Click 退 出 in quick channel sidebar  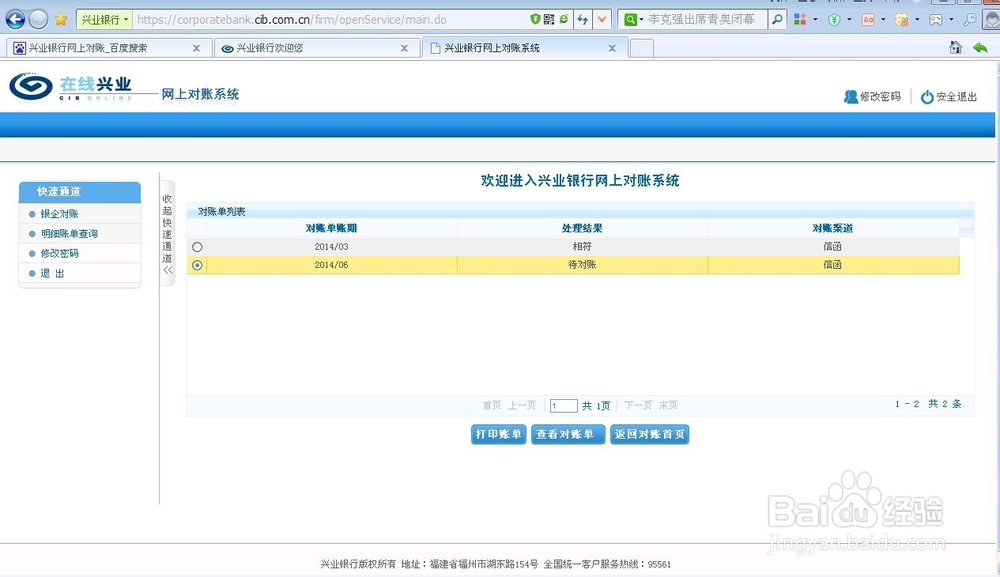point(52,273)
